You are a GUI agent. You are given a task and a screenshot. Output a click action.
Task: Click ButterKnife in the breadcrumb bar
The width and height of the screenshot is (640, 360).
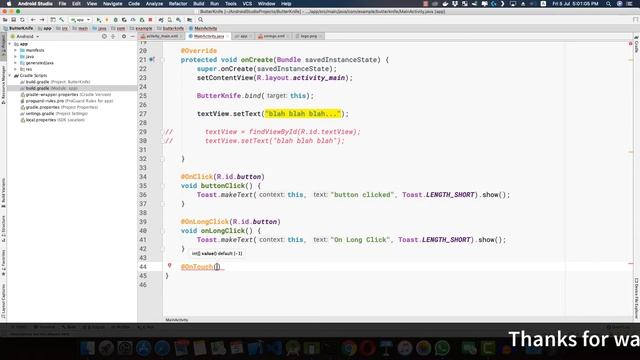18,28
